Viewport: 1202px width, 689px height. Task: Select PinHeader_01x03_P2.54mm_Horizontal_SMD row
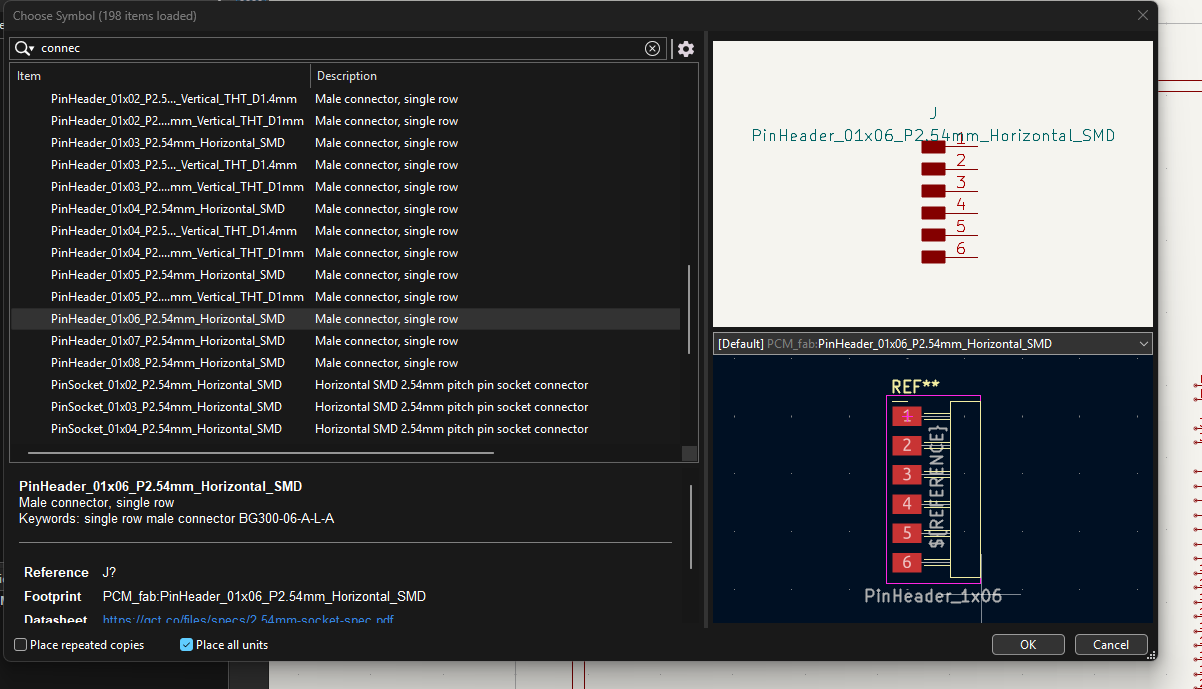pyautogui.click(x=345, y=143)
